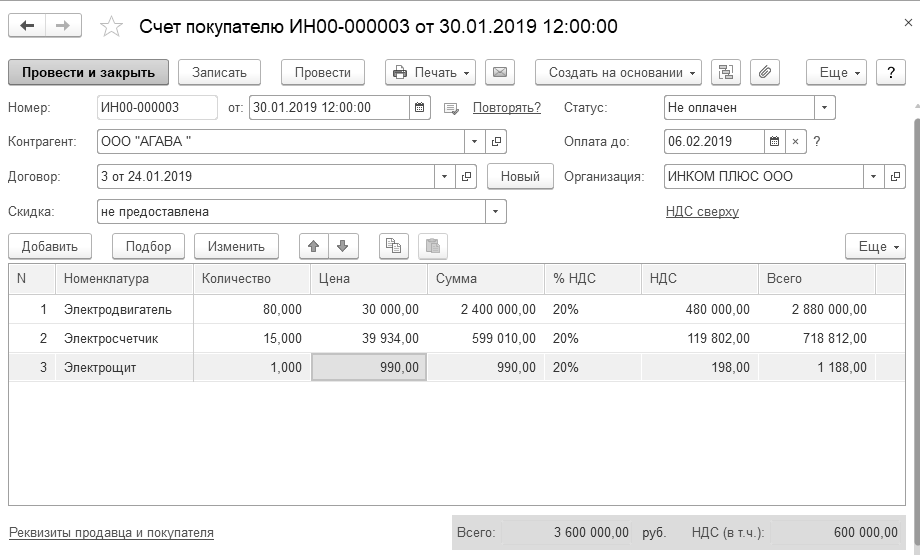Clear the Оплата до date
Screen dimensions: 920x555
[796, 141]
